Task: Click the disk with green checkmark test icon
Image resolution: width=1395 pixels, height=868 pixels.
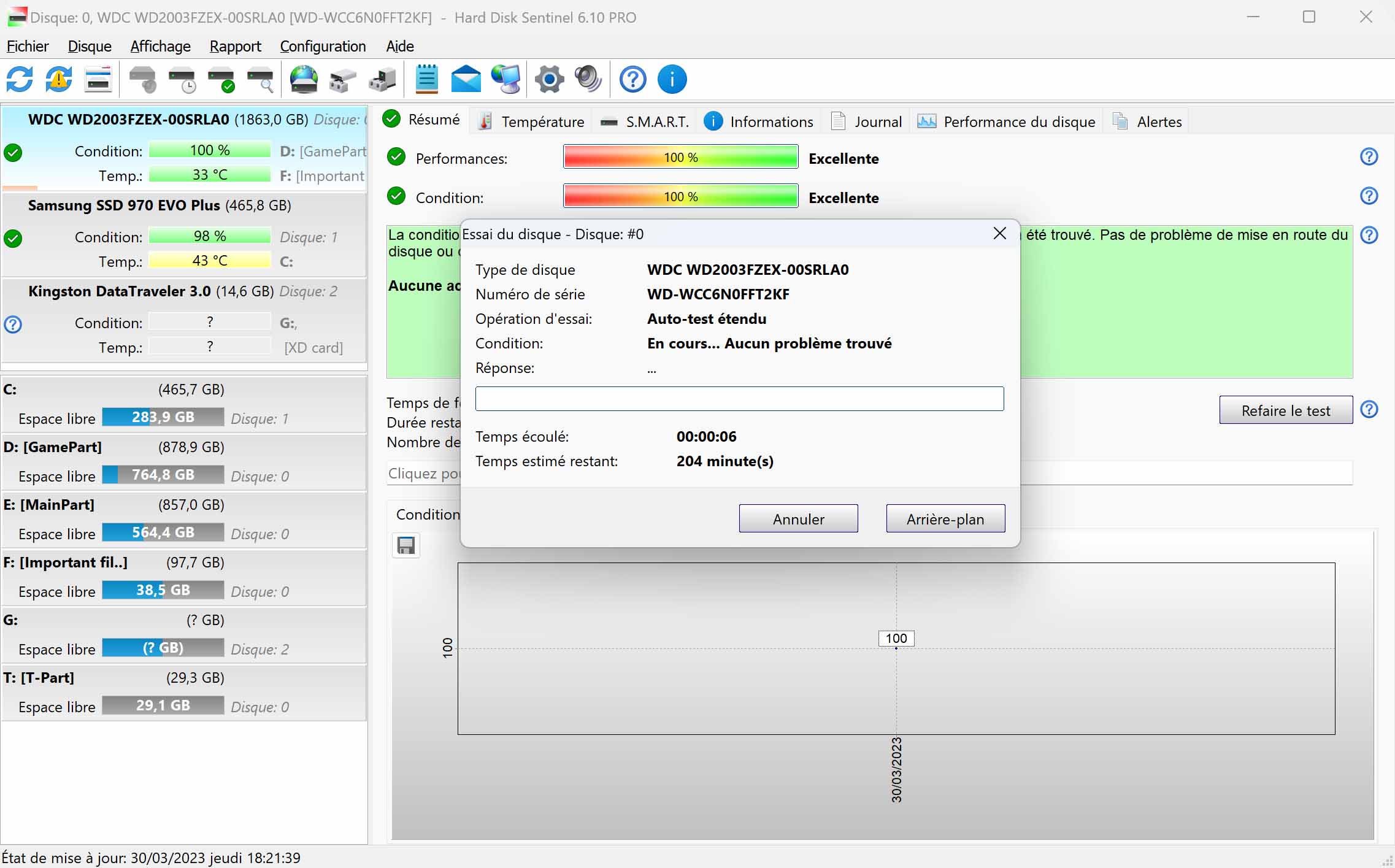Action: pyautogui.click(x=221, y=80)
